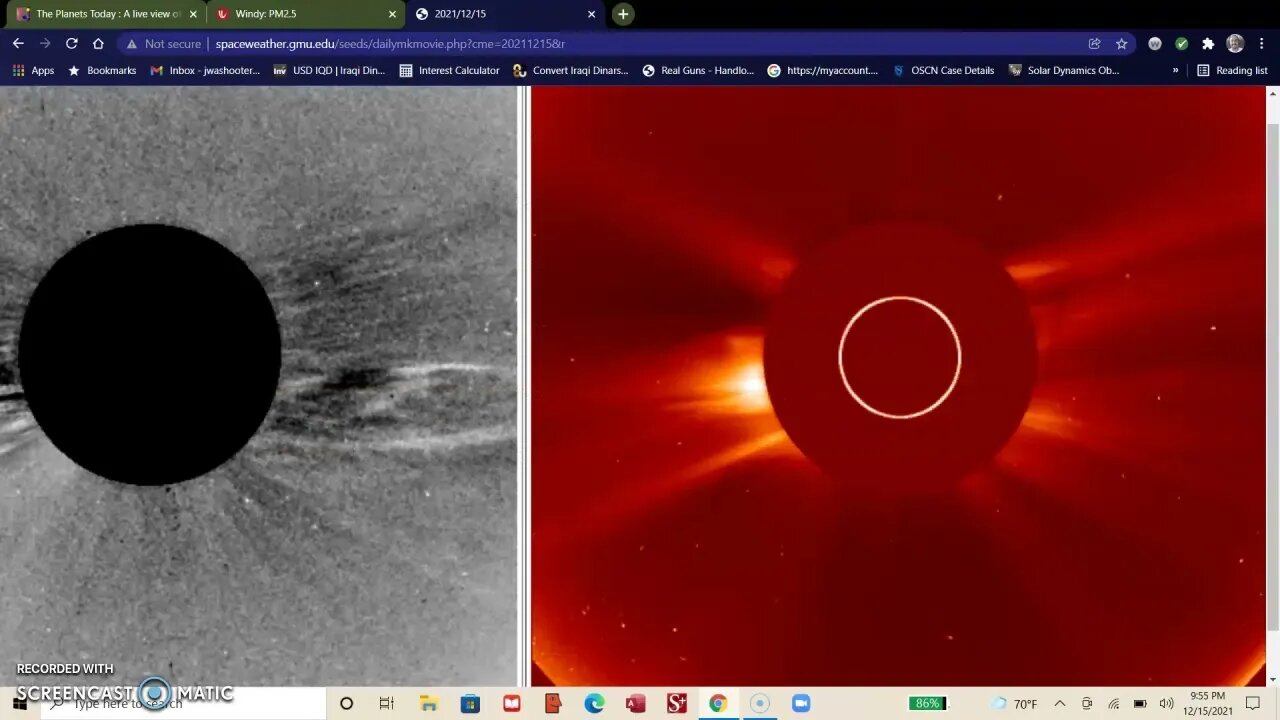Open the Chrome profile avatar

pyautogui.click(x=1235, y=44)
